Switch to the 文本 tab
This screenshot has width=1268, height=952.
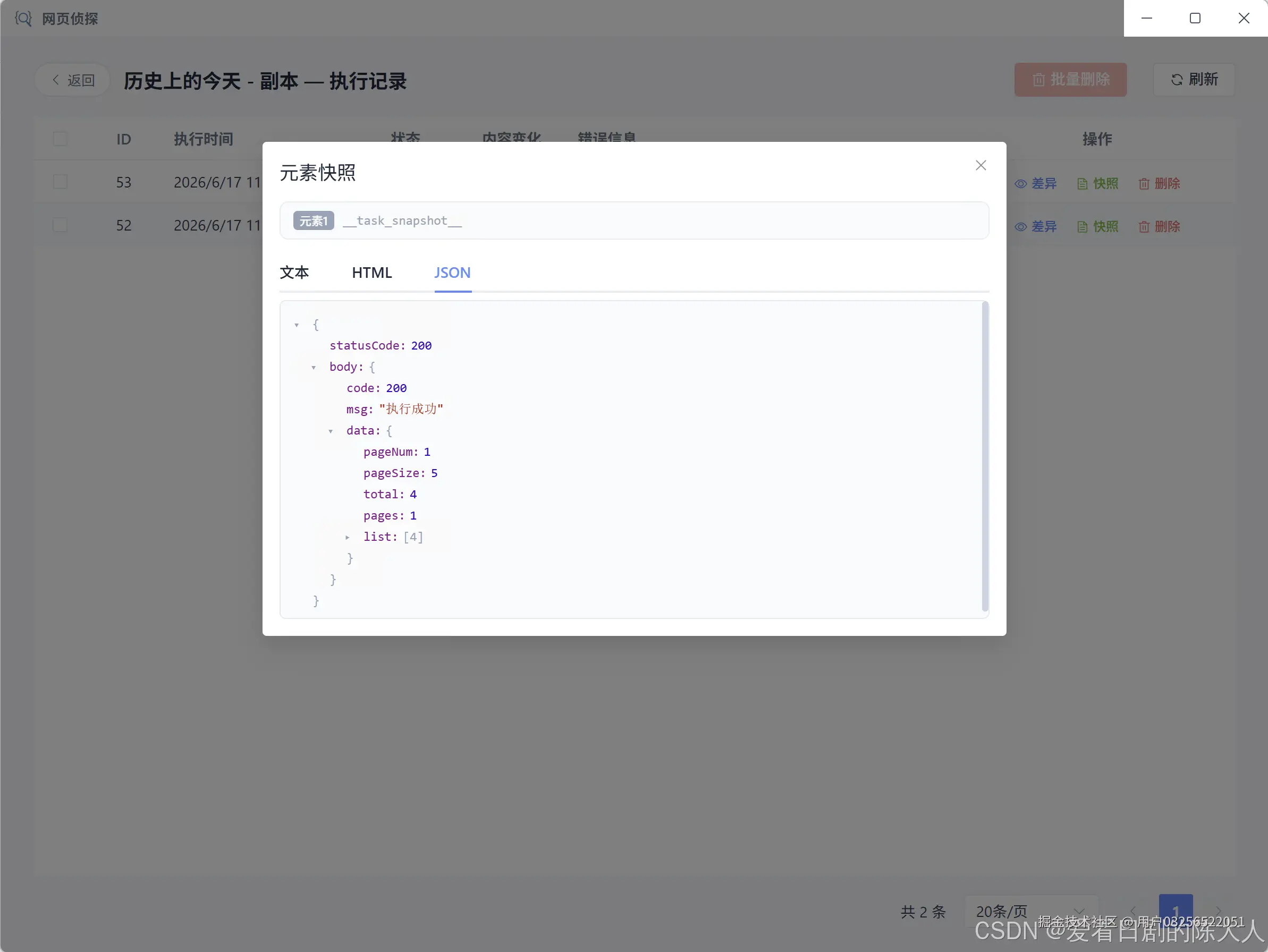pyautogui.click(x=294, y=272)
